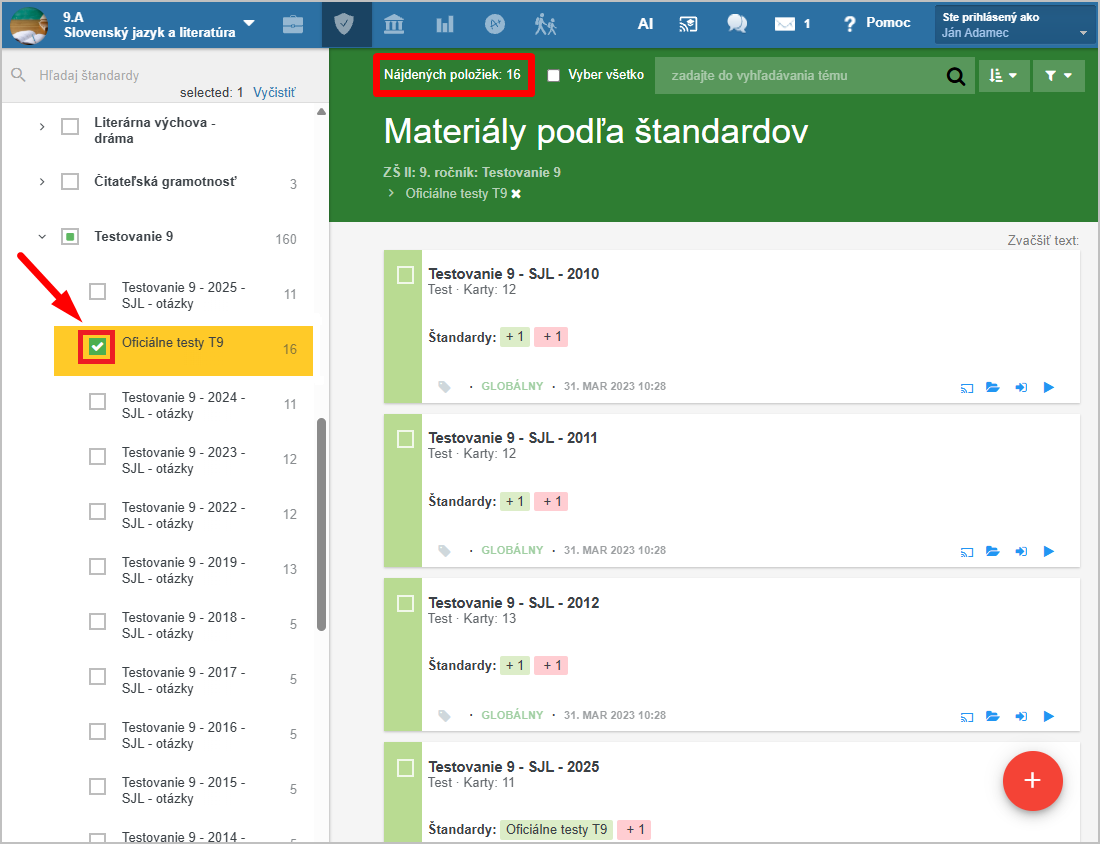Image resolution: width=1100 pixels, height=844 pixels.
Task: Click the red plus add button
Action: pyautogui.click(x=1032, y=780)
